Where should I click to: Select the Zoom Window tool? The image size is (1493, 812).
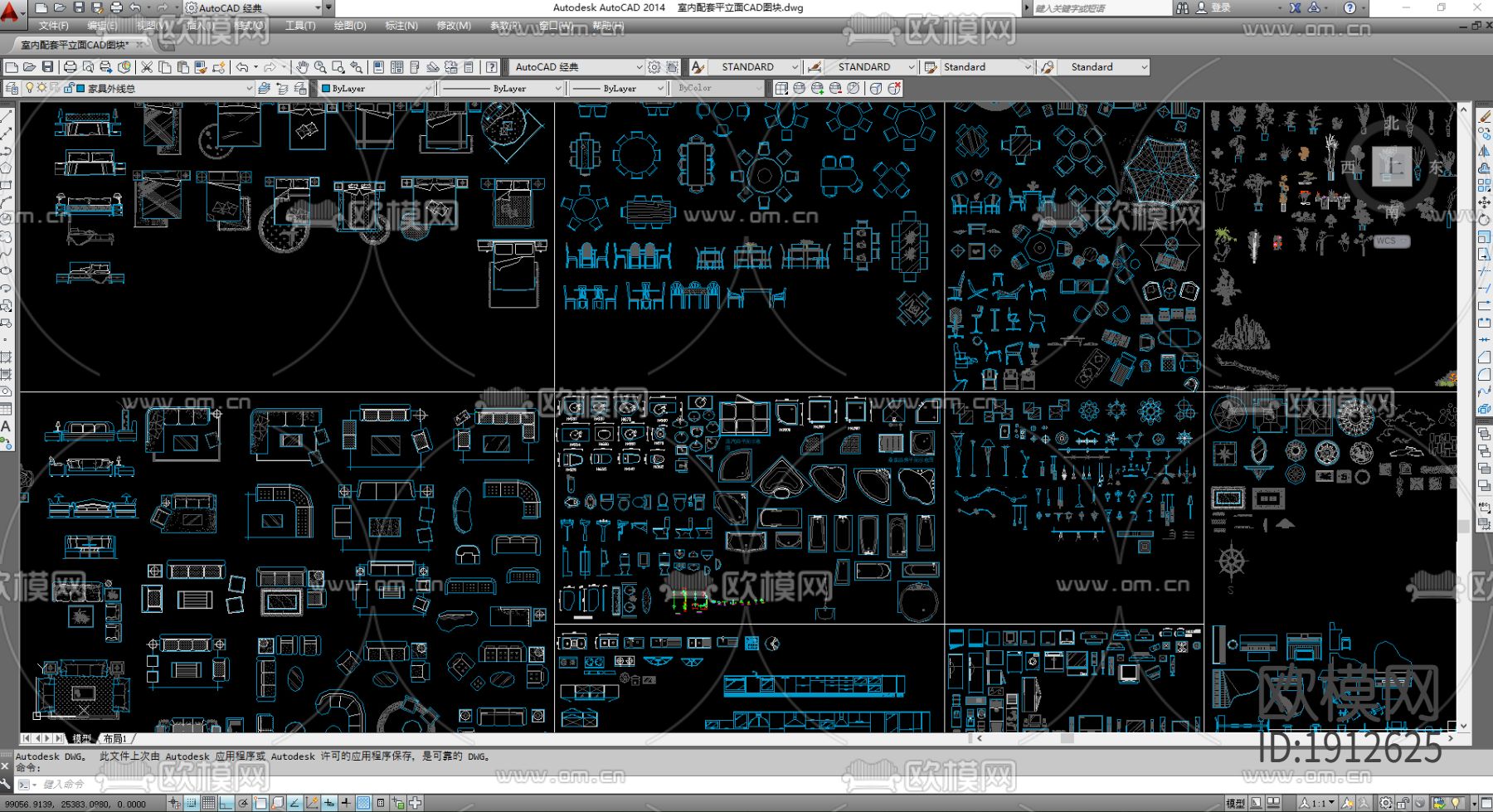pos(338,67)
